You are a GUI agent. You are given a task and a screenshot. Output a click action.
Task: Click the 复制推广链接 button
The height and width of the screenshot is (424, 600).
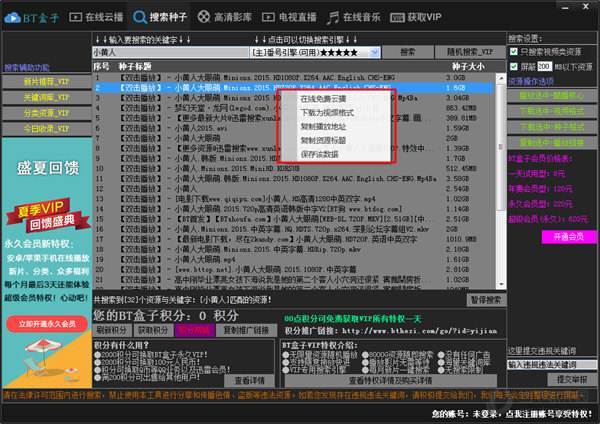[x=246, y=330]
